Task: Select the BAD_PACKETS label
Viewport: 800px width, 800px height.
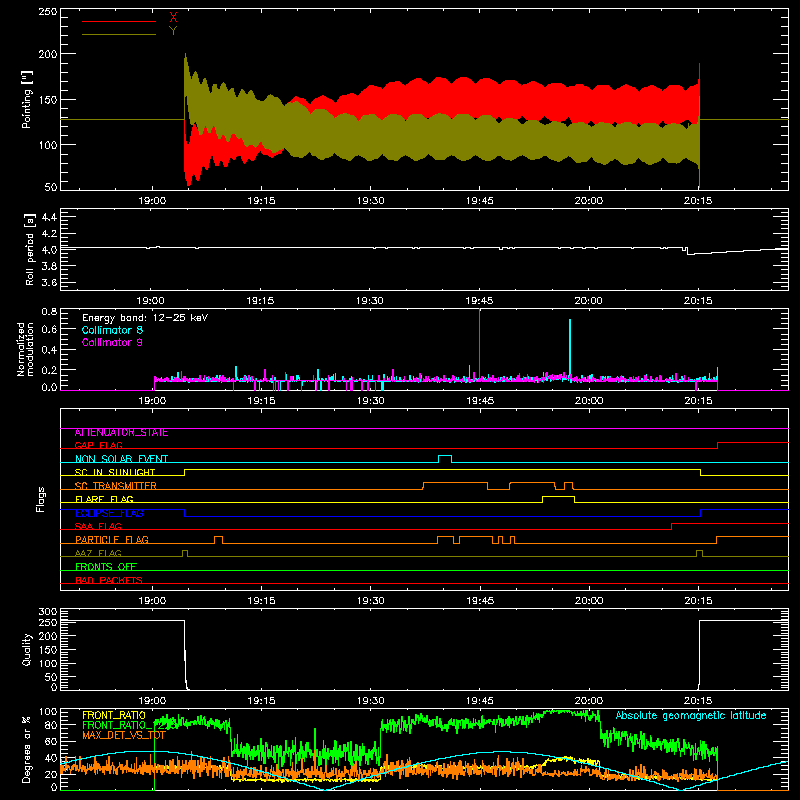Action: (109, 580)
